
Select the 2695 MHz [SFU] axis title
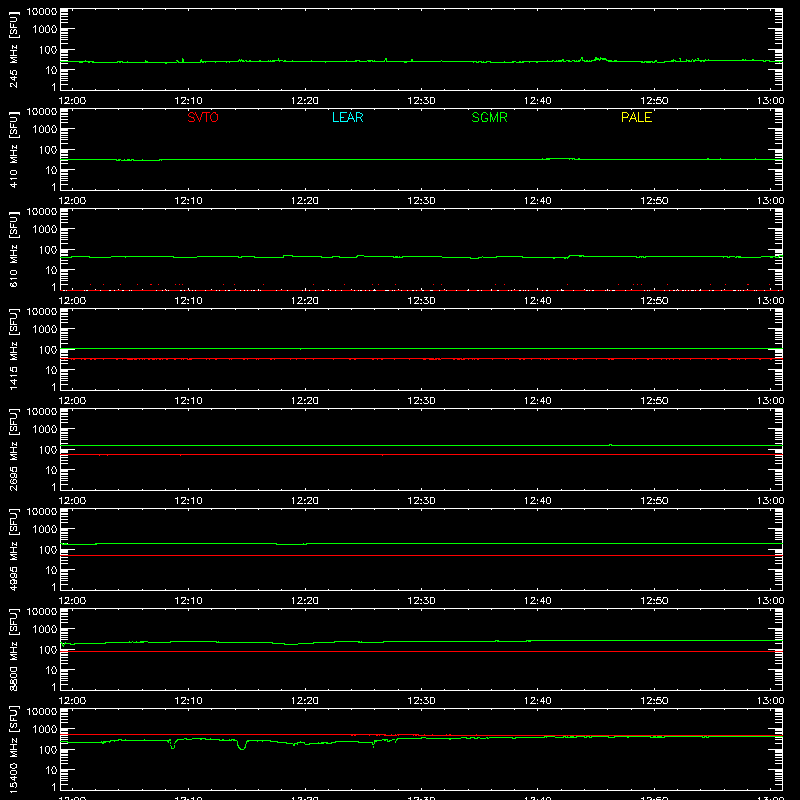14,449
